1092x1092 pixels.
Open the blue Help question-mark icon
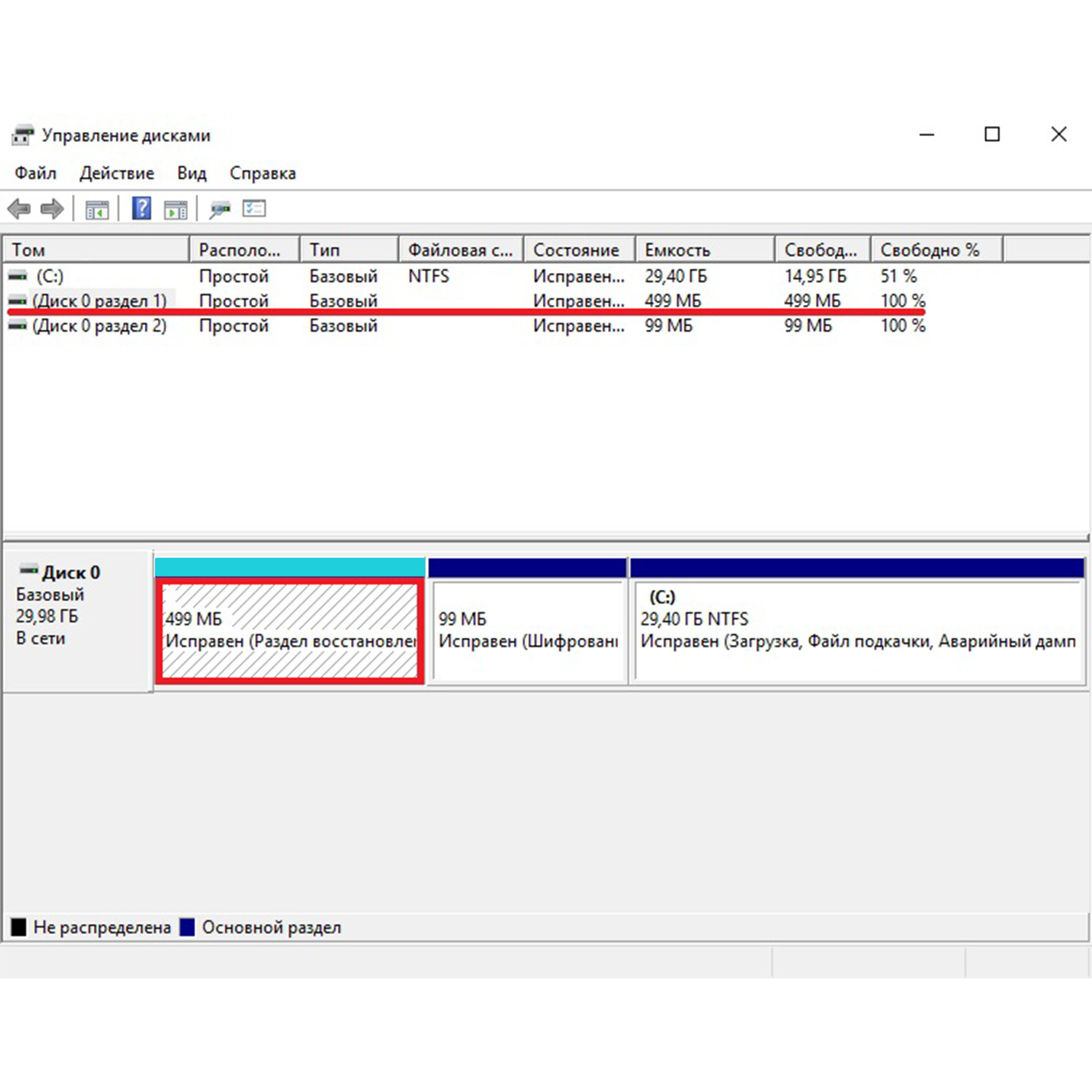[141, 209]
